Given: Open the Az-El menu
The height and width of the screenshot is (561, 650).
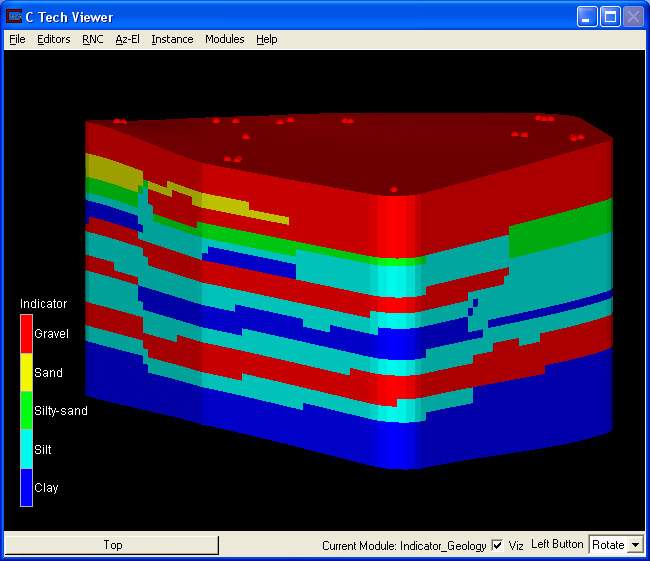Looking at the screenshot, I should click(x=128, y=39).
